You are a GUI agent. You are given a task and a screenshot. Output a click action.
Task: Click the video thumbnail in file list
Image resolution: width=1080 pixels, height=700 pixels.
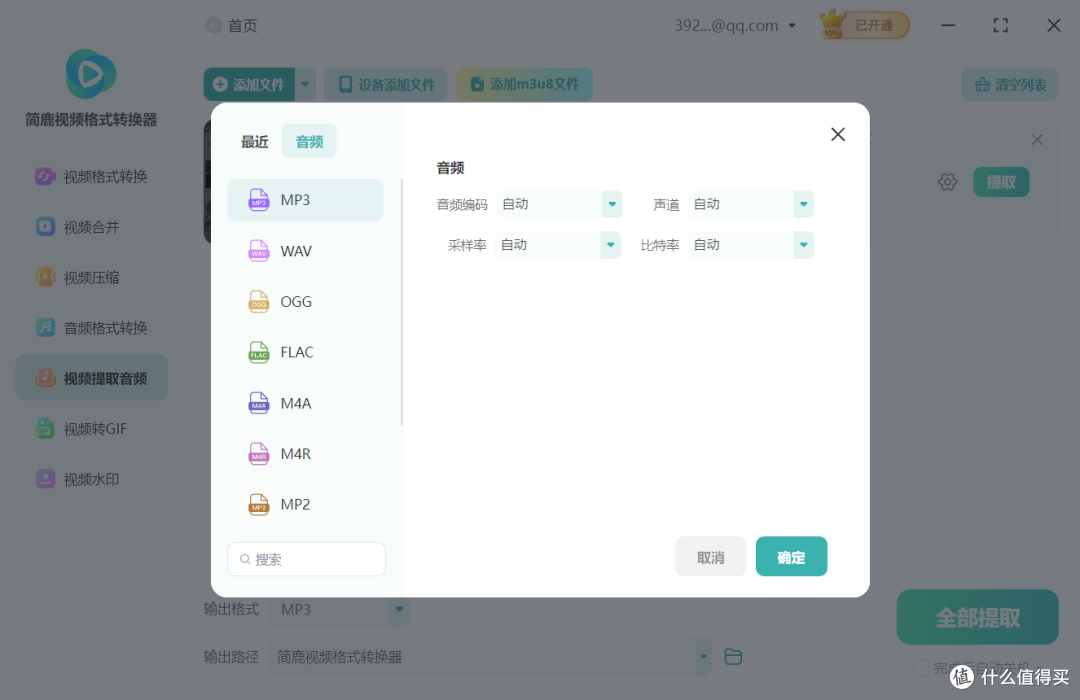point(207,182)
